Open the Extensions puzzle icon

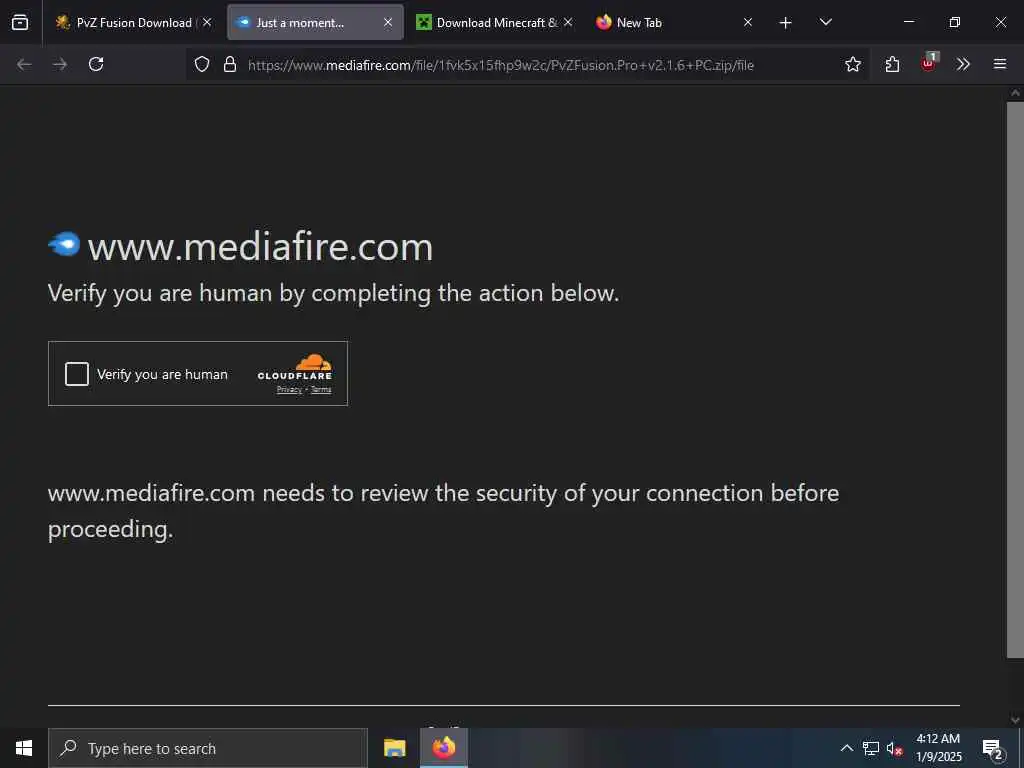point(892,64)
